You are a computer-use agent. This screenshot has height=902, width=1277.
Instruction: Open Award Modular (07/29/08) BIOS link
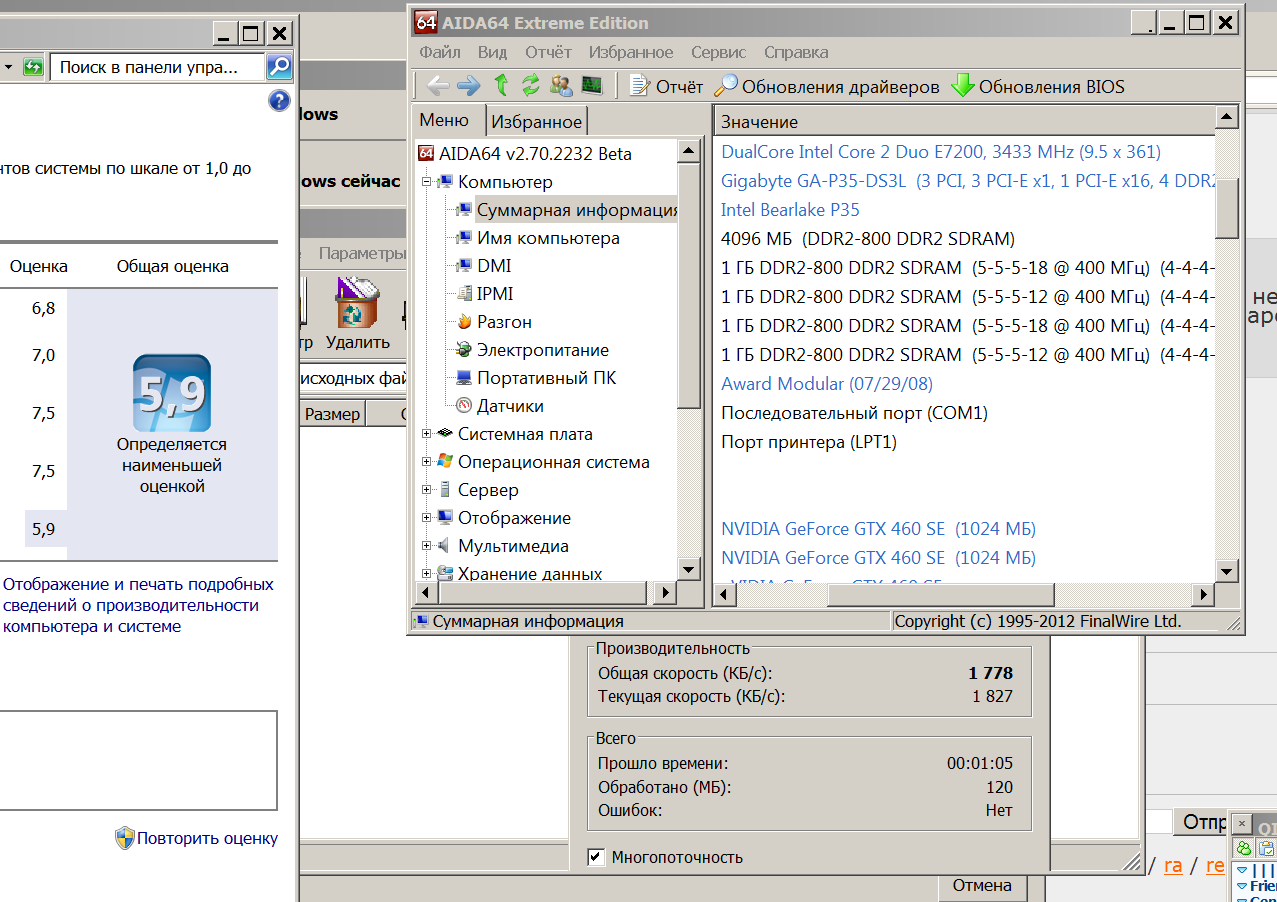coord(827,384)
